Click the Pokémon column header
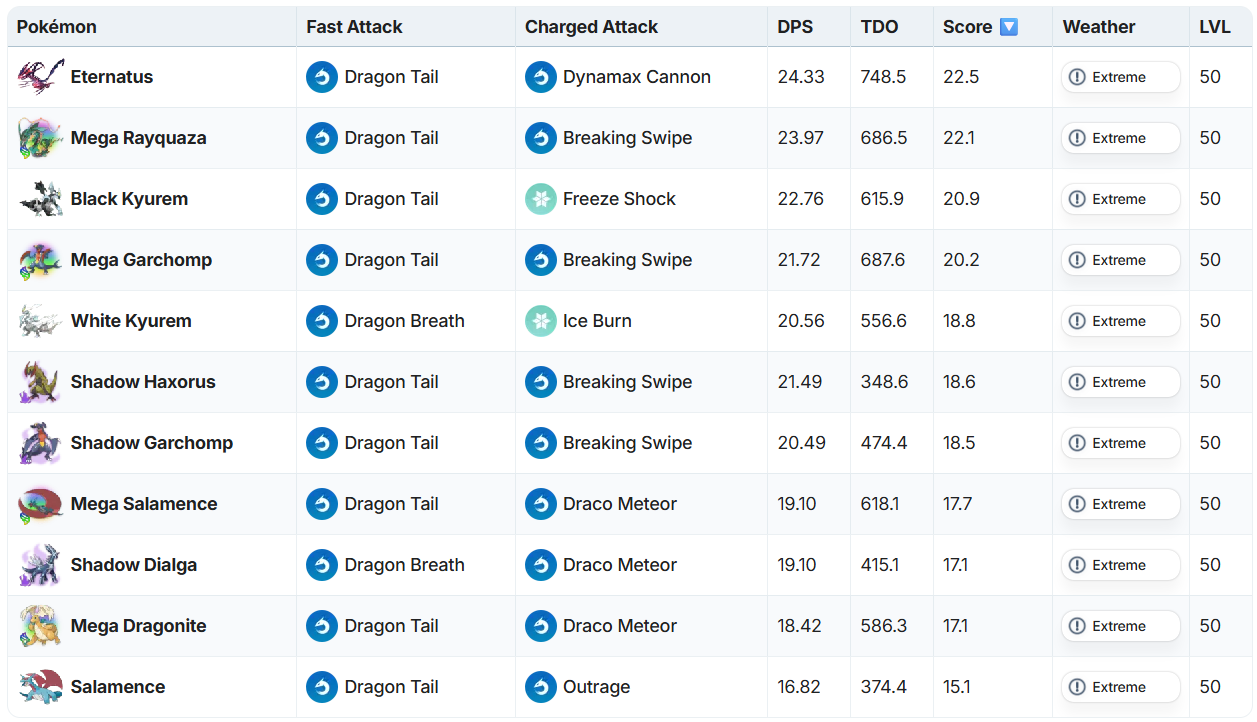Viewport: 1257px width, 722px height. pyautogui.click(x=57, y=27)
